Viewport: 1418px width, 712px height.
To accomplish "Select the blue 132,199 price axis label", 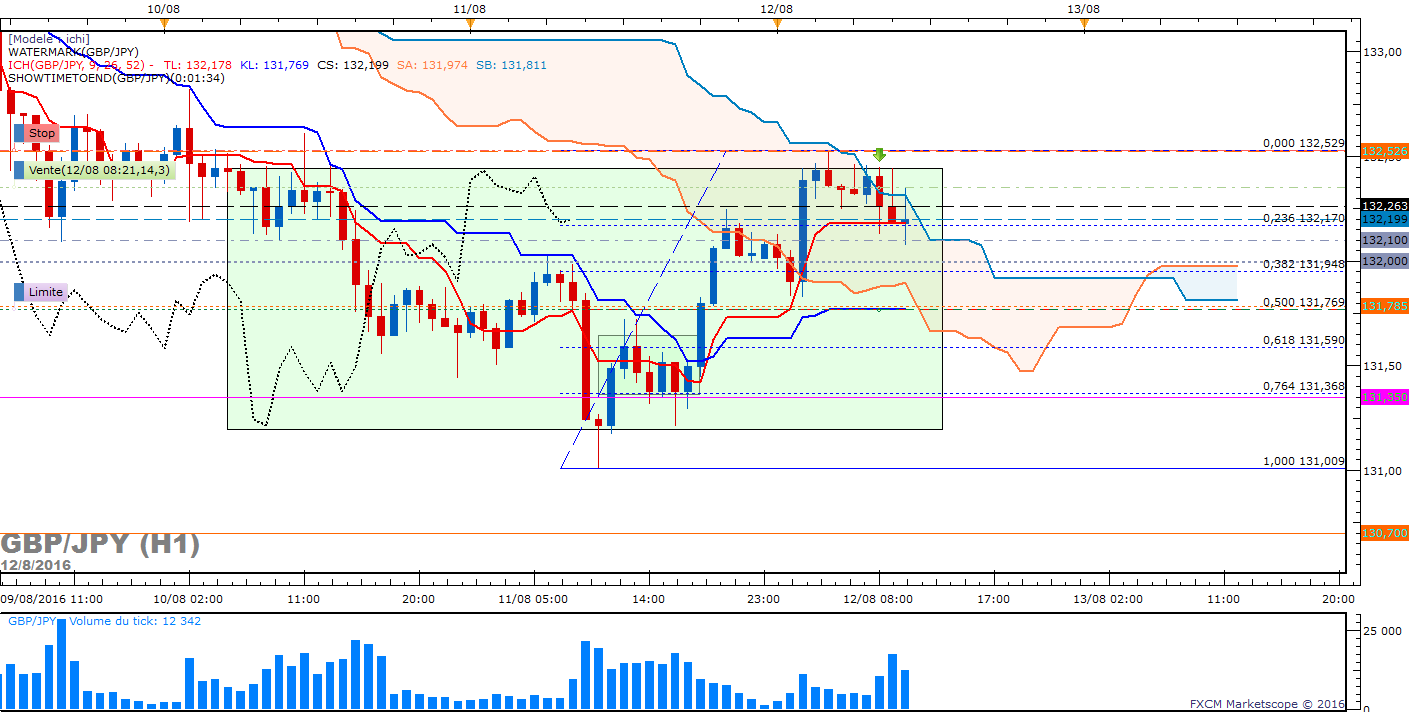I will pyautogui.click(x=1386, y=219).
